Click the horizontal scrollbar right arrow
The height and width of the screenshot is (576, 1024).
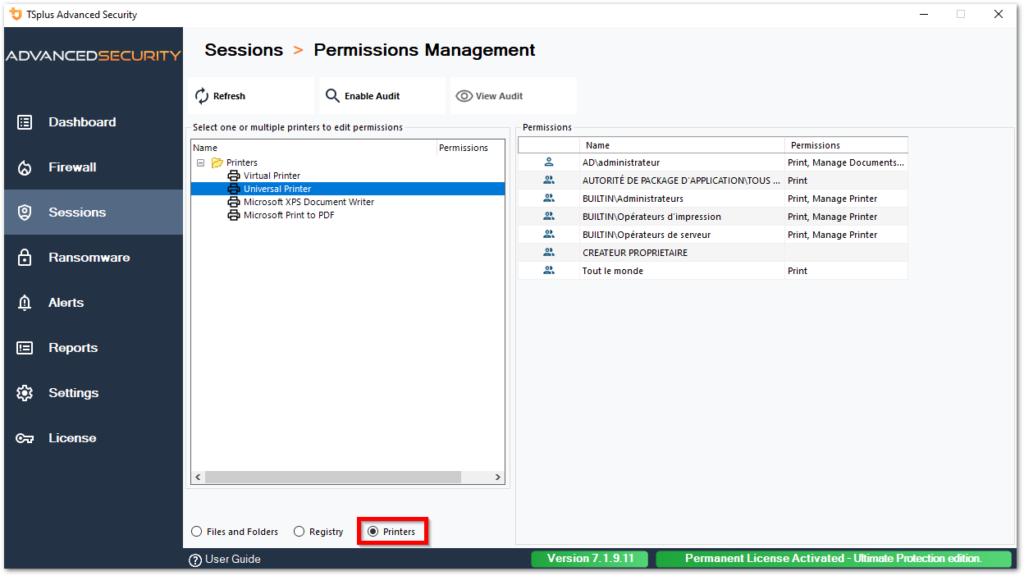tap(497, 478)
